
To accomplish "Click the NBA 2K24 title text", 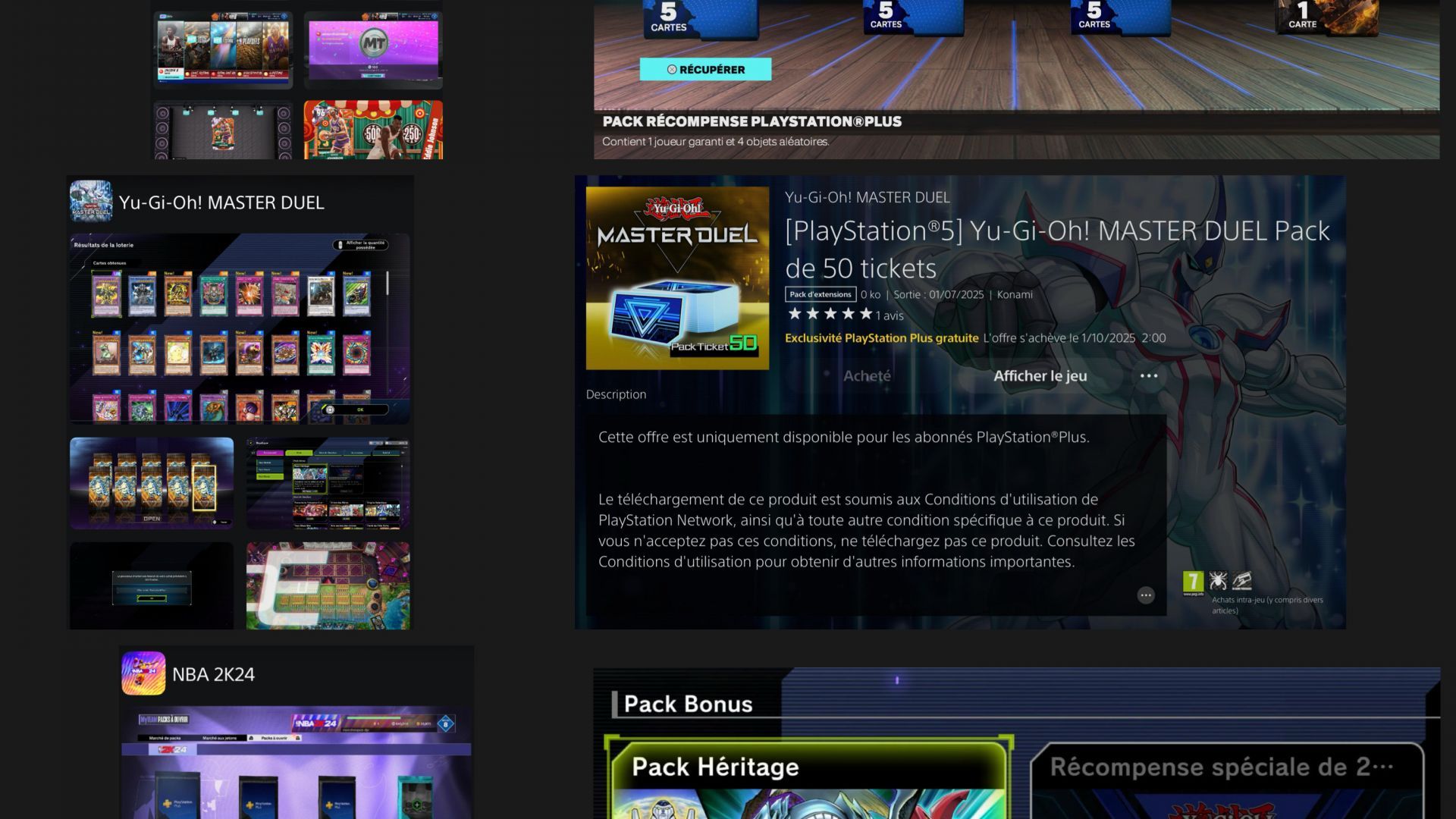I will pyautogui.click(x=213, y=674).
